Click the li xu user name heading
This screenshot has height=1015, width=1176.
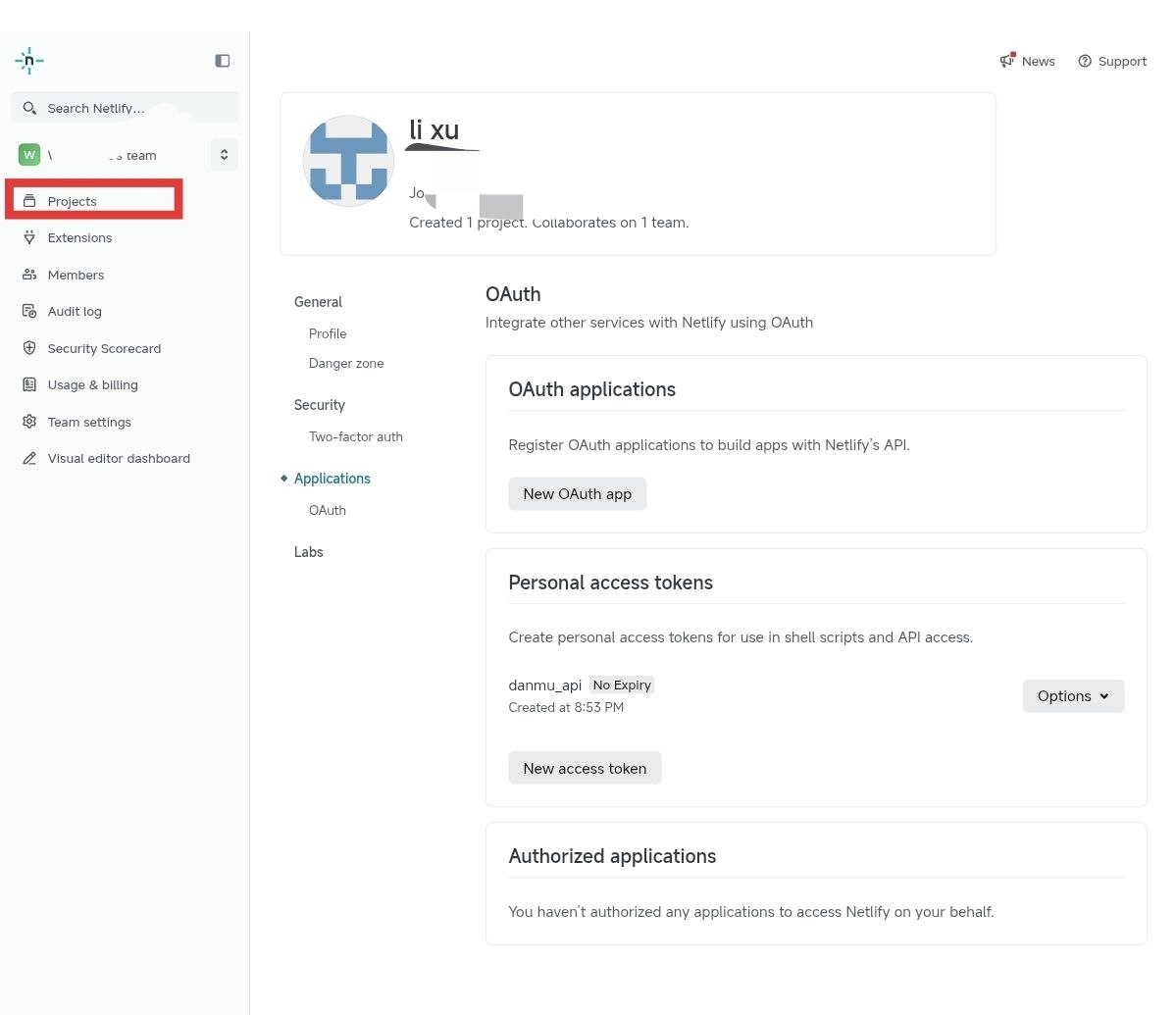435,129
